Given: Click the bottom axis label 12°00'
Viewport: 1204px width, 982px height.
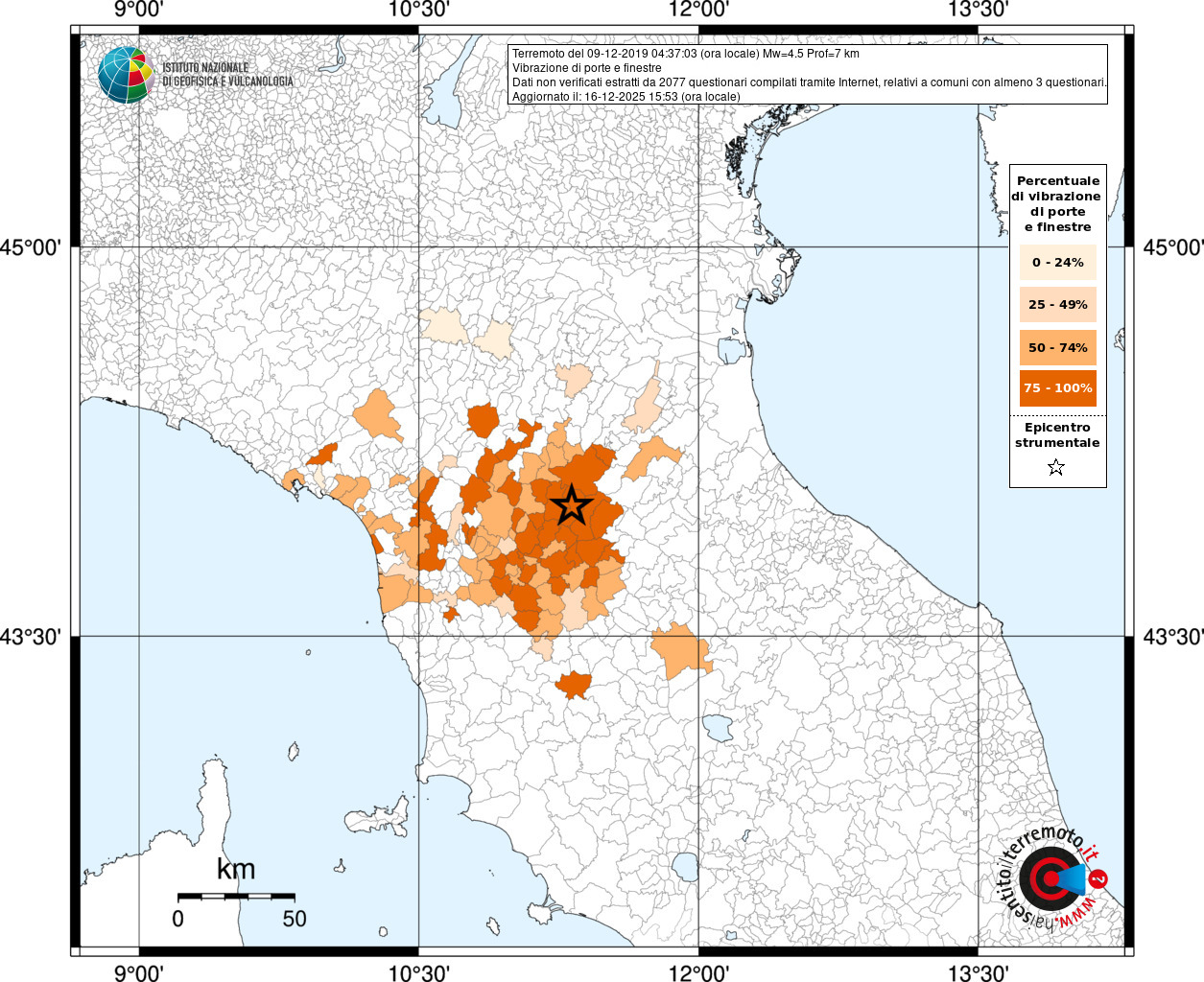Looking at the screenshot, I should pyautogui.click(x=698, y=972).
